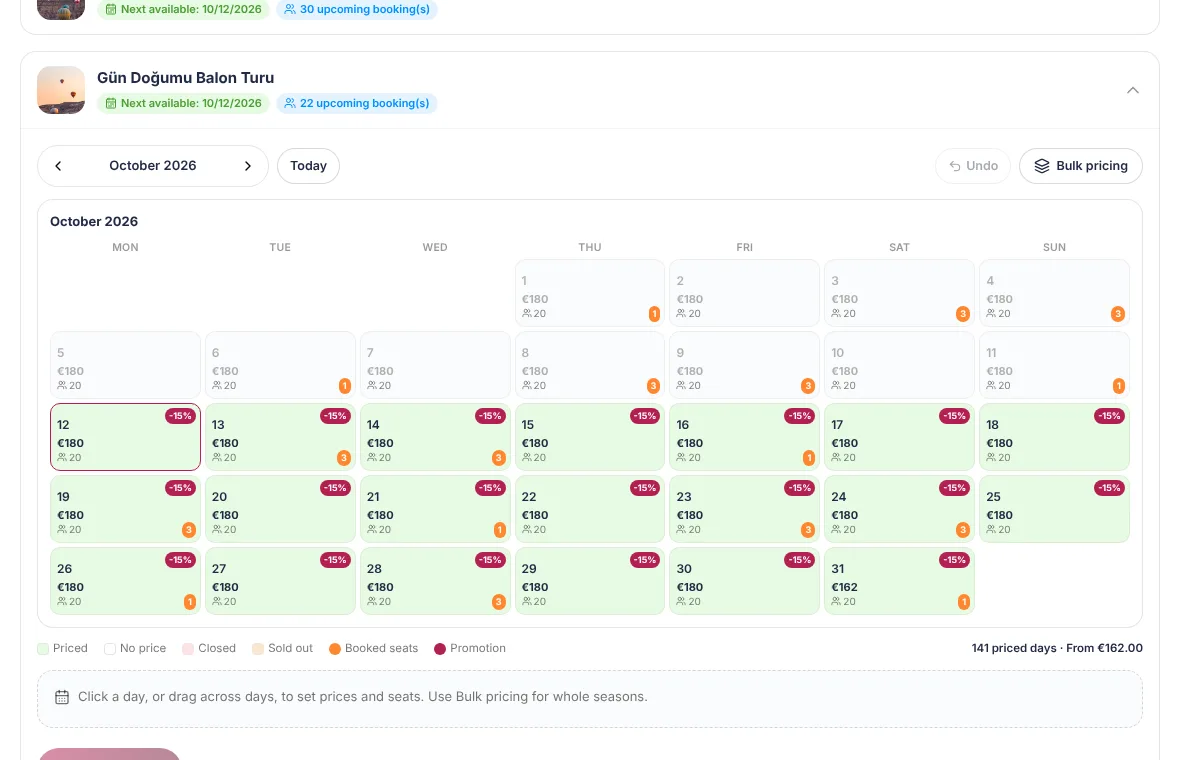Viewport: 1180px width, 760px height.
Task: Click the -15% promo badge on October 25
Action: [1110, 488]
